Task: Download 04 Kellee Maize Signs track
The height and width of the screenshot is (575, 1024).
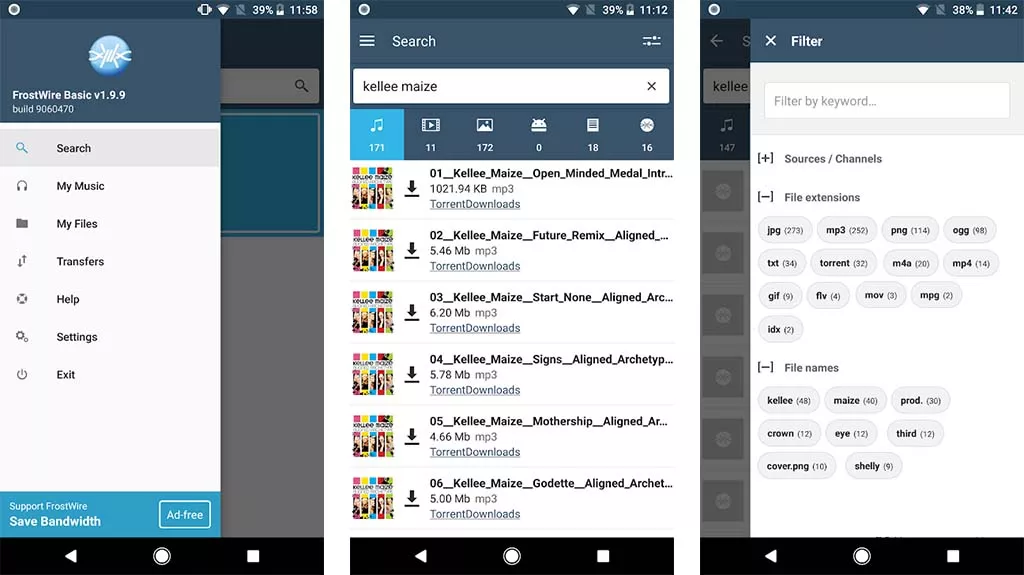Action: pos(411,375)
